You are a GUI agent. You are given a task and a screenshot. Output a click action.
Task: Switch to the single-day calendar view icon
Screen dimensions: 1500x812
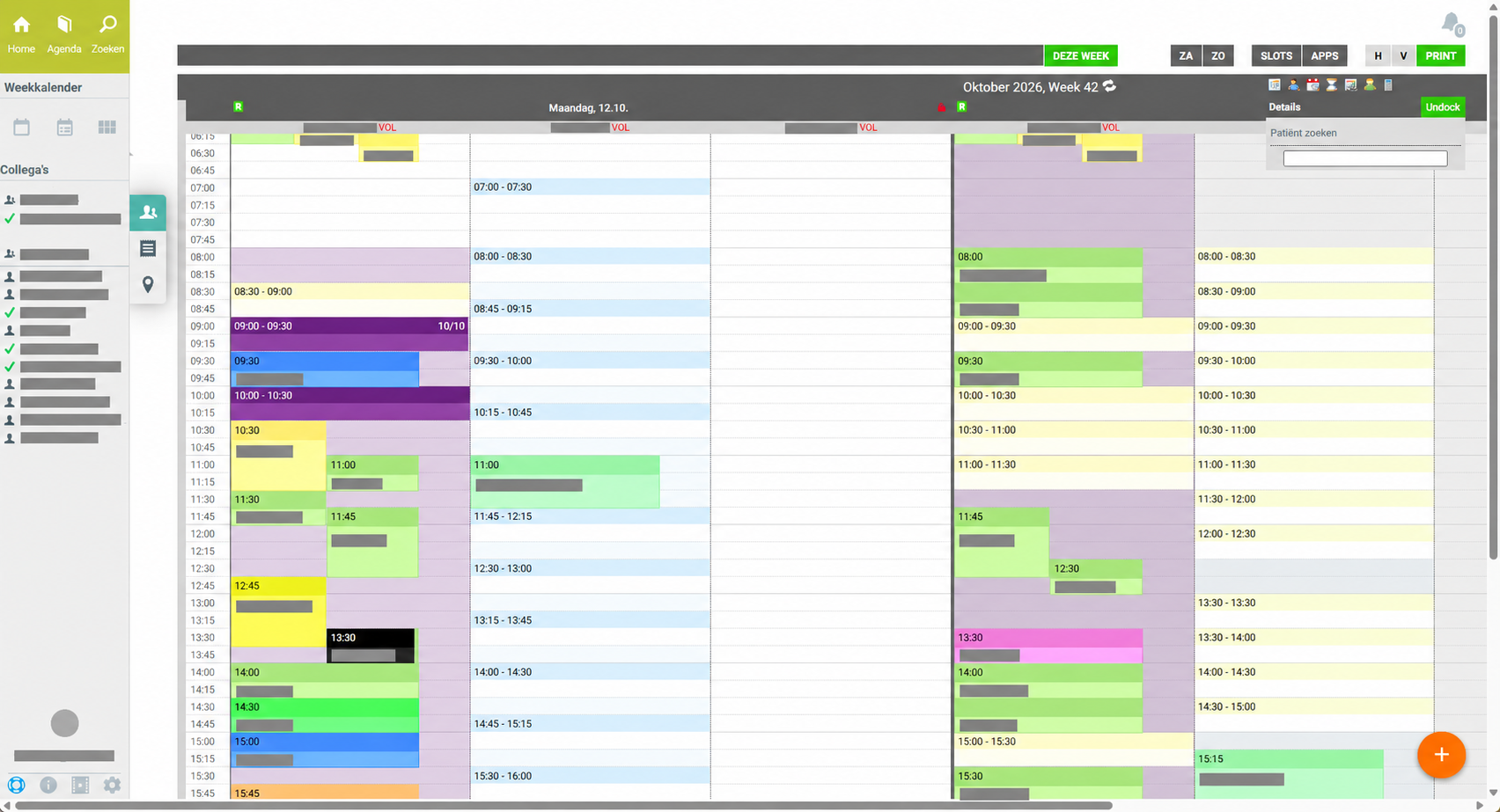[22, 128]
